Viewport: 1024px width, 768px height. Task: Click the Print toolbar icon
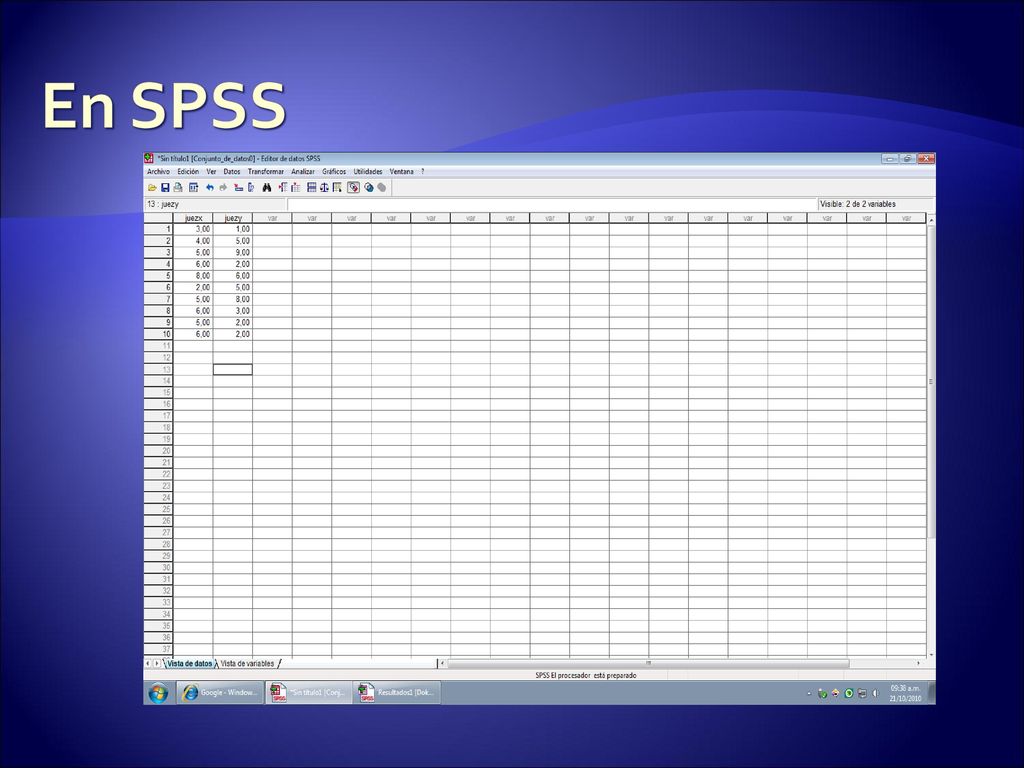point(178,187)
